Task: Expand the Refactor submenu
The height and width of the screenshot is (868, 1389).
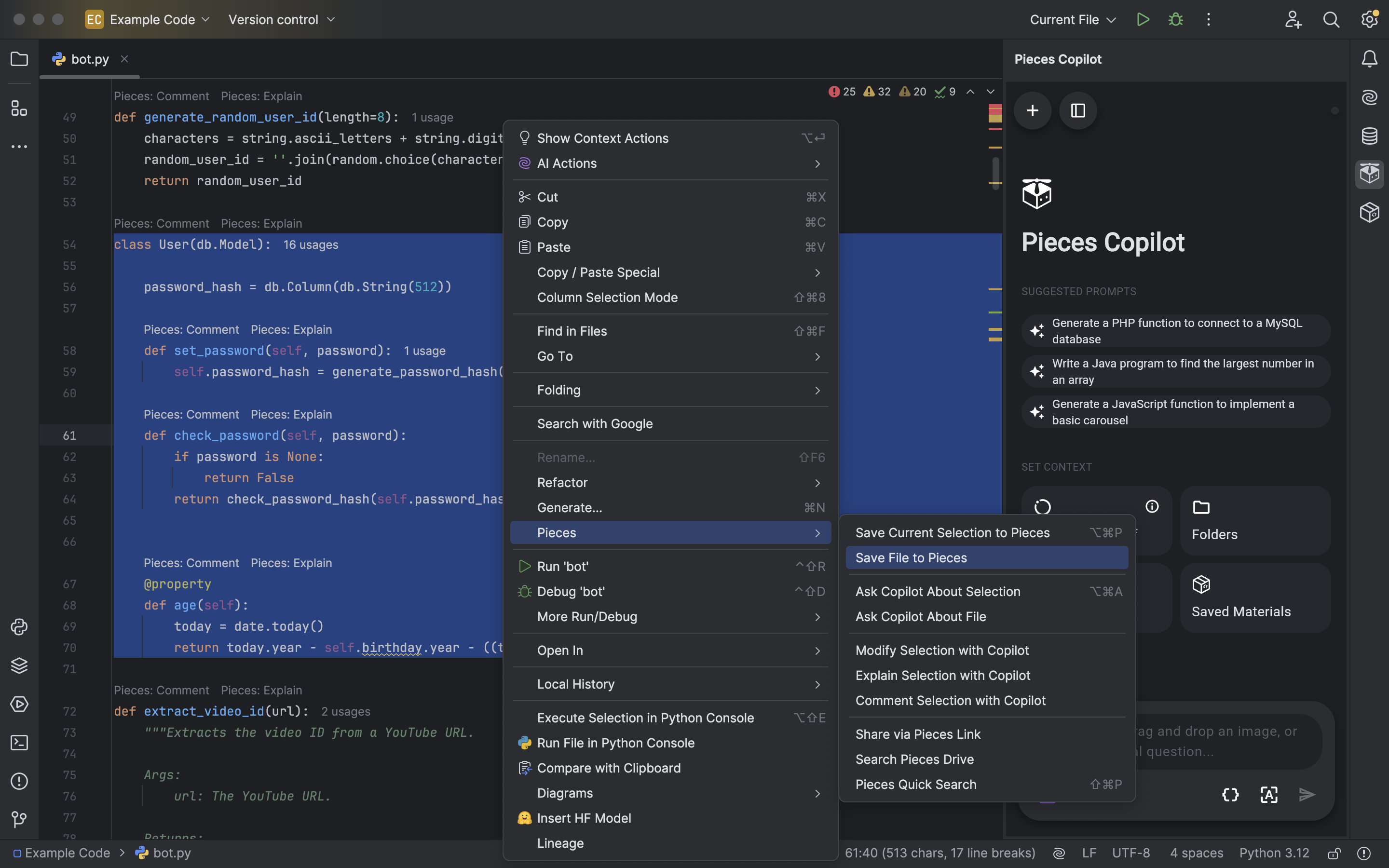Action: (670, 483)
